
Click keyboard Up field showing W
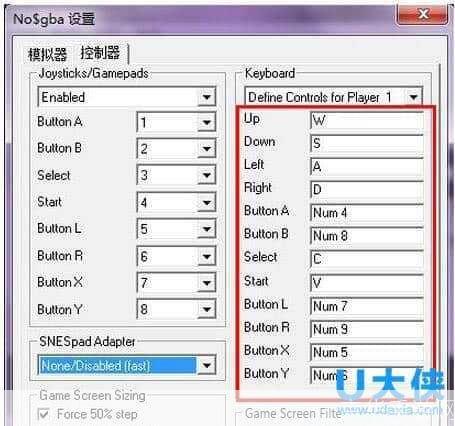click(367, 120)
